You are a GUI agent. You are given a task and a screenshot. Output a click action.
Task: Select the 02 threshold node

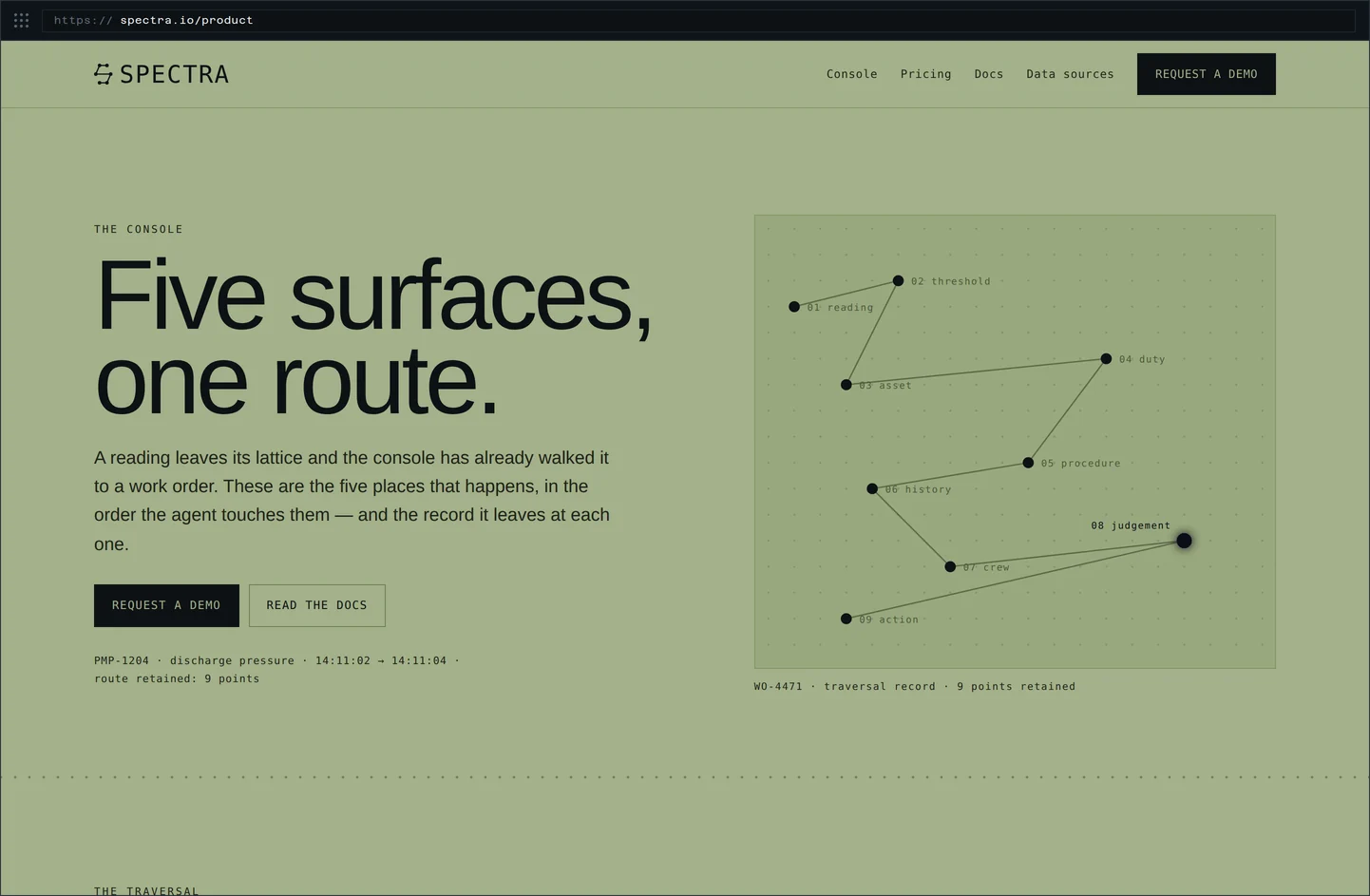tap(898, 281)
